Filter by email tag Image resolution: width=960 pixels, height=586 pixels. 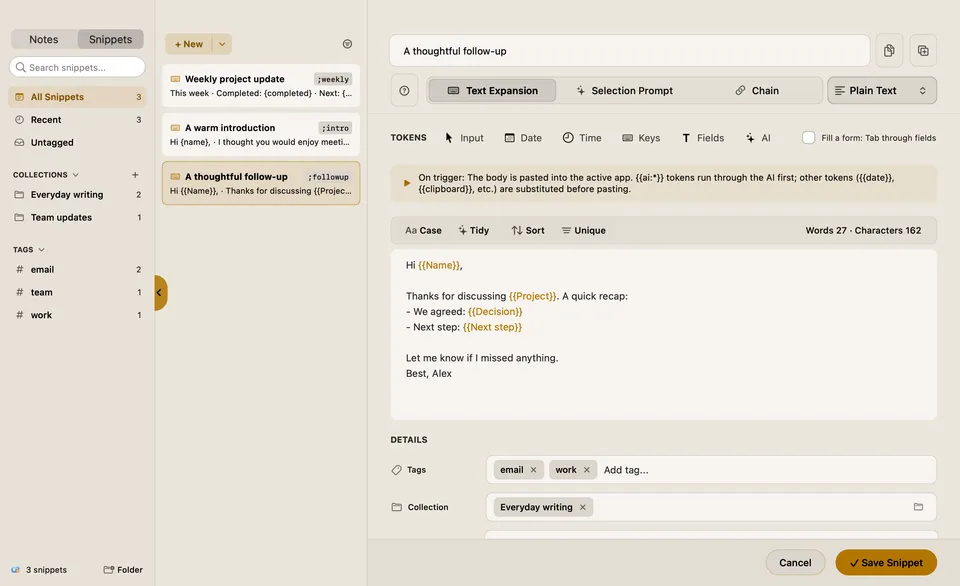pos(77,269)
